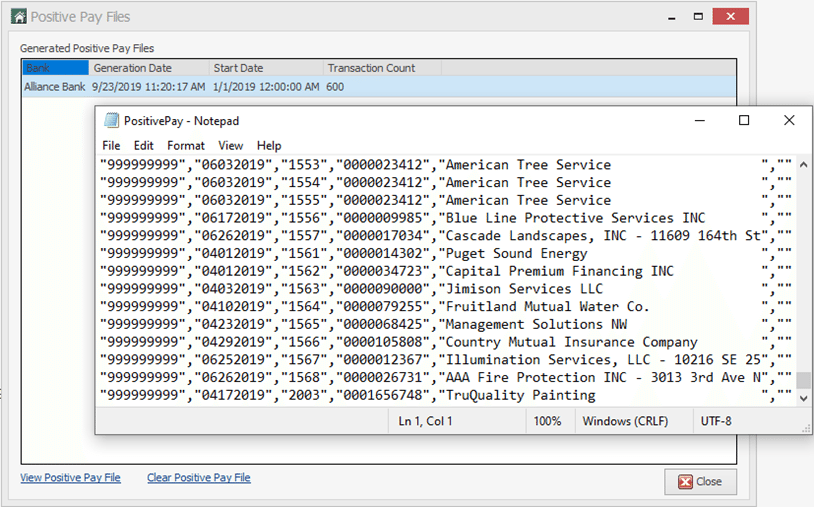Maximize the Positive Pay Files window

coord(698,17)
